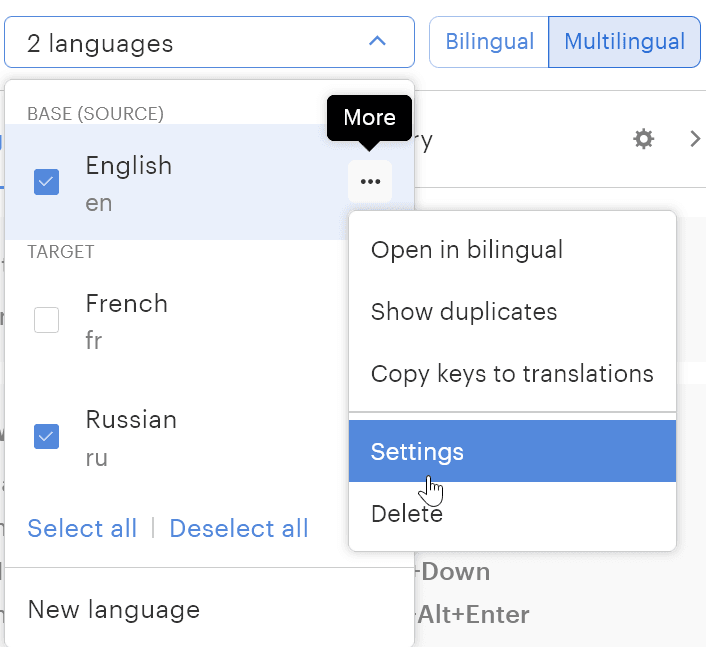This screenshot has width=706, height=647.
Task: Click the Select all link
Action: click(x=82, y=528)
